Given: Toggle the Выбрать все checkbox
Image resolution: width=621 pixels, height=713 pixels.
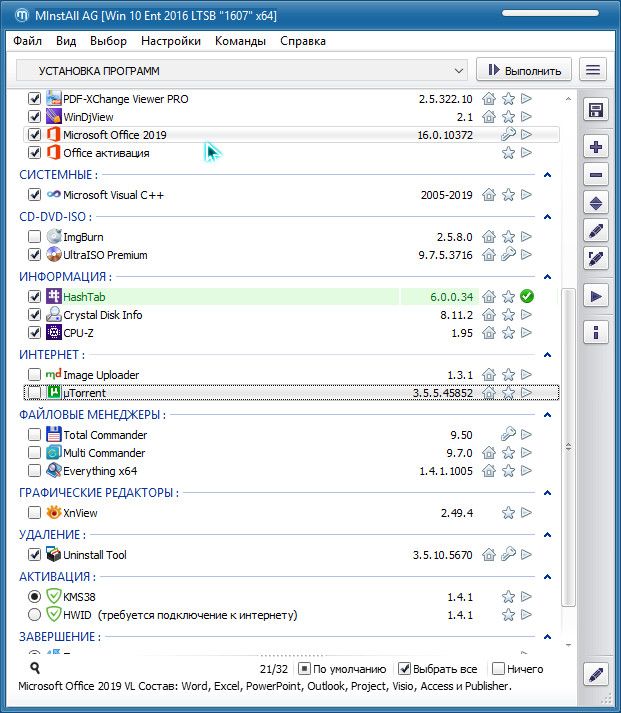Looking at the screenshot, I should pyautogui.click(x=404, y=669).
